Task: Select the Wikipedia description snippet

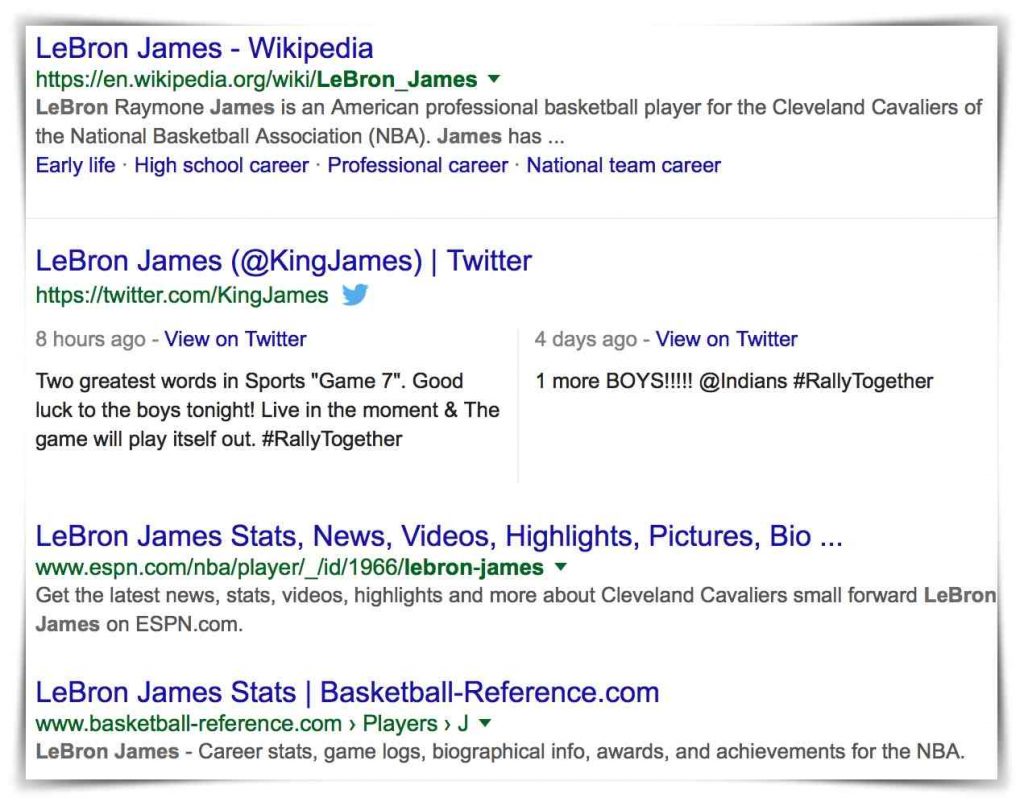Action: coord(509,121)
